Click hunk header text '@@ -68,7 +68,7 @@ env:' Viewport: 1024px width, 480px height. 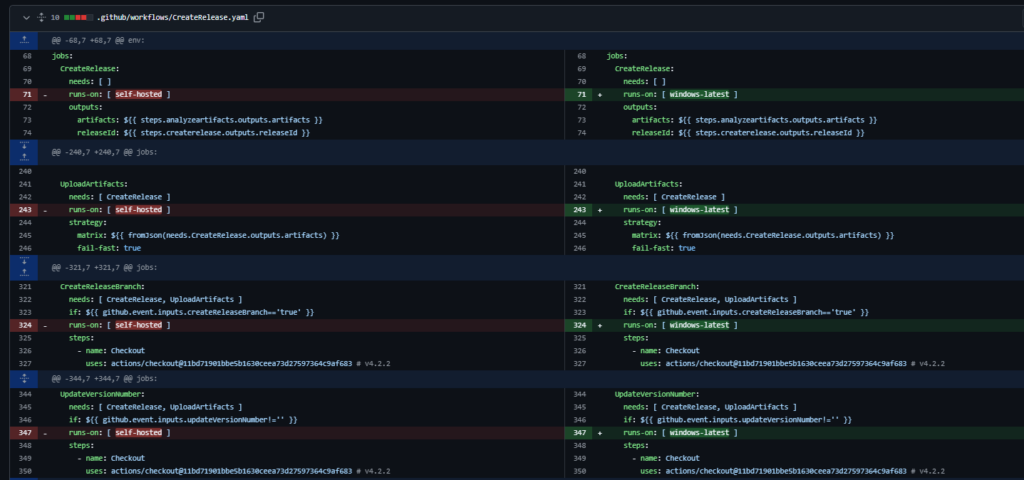98,40
